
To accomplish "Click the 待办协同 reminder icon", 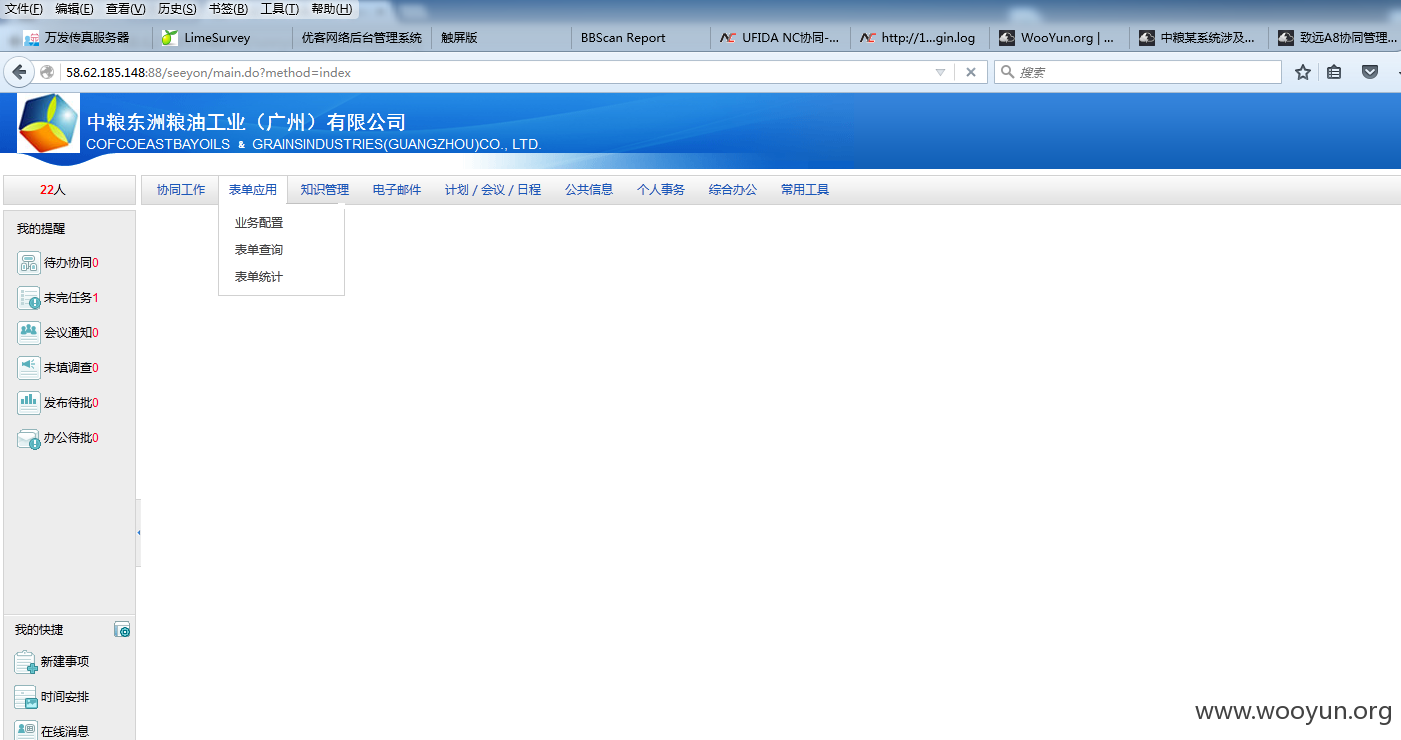I will coord(29,263).
